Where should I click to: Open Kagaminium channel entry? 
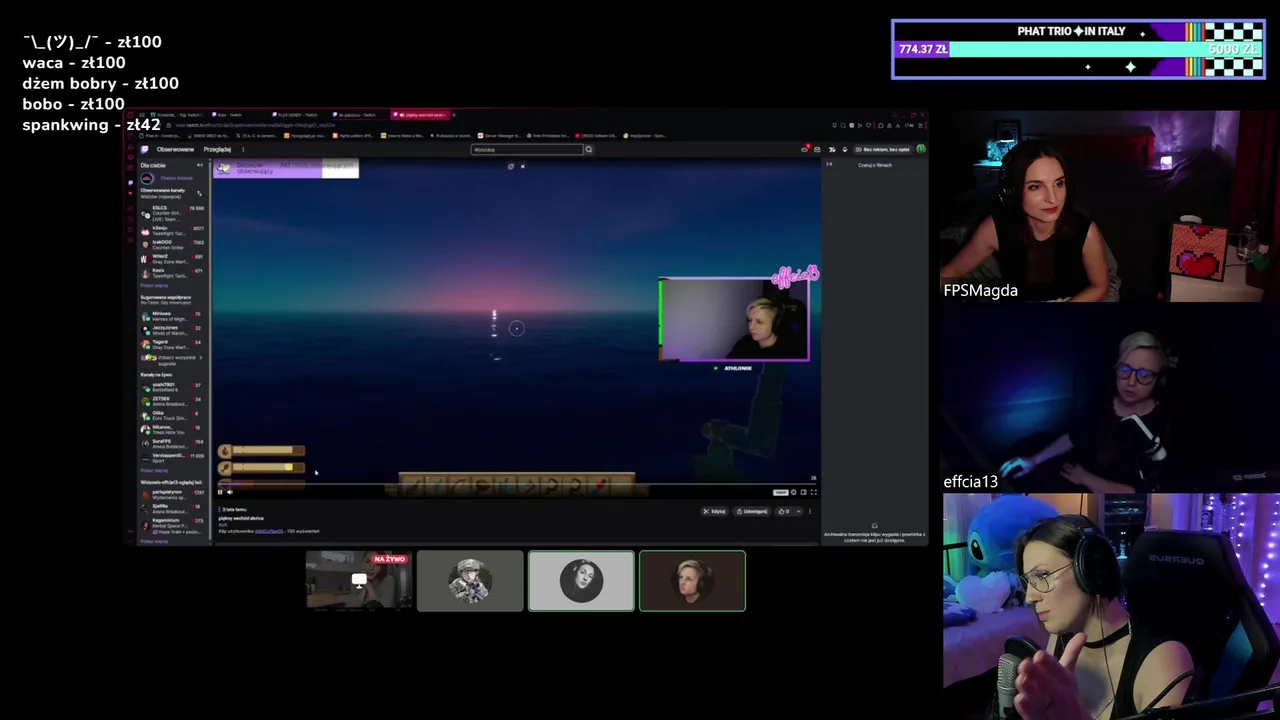point(172,527)
